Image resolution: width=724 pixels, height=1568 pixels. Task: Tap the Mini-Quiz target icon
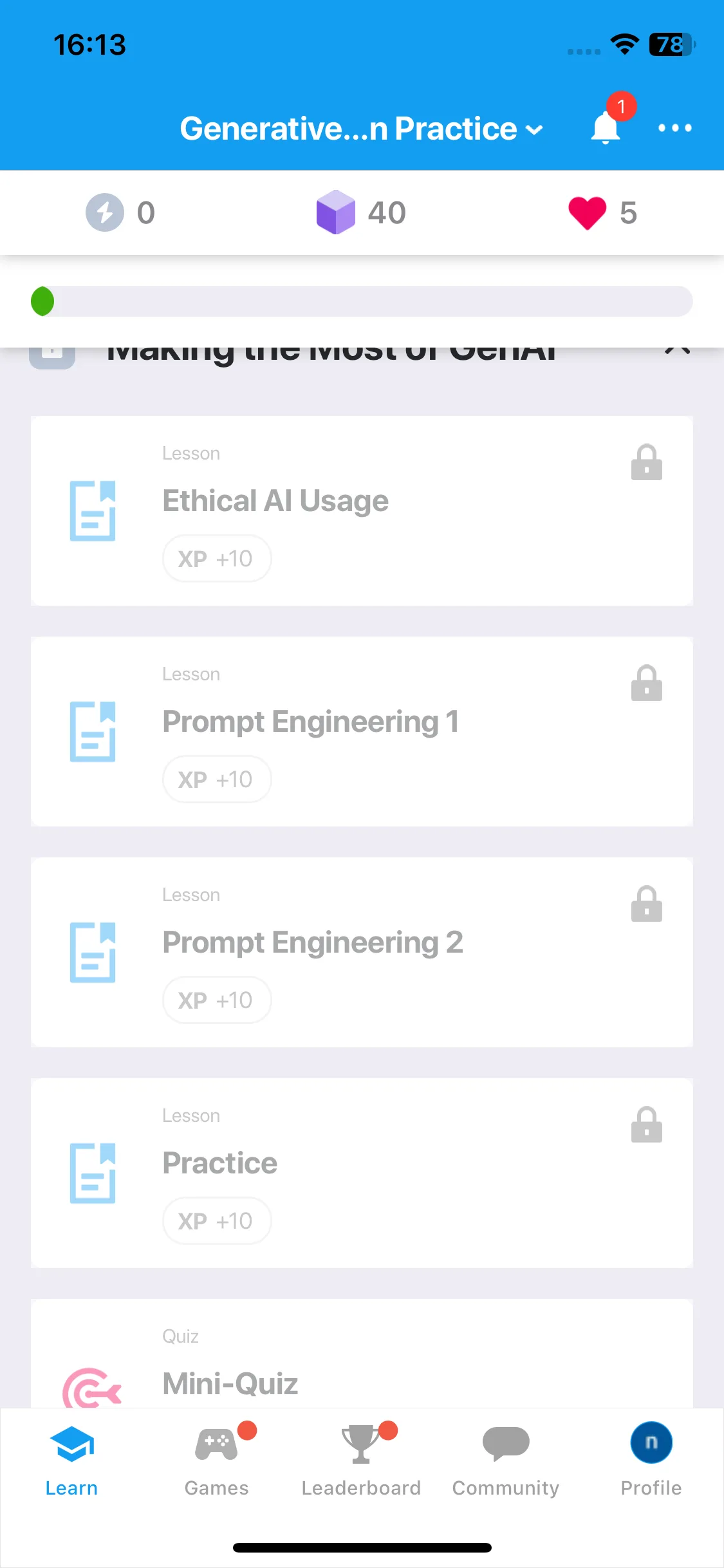coord(92,1388)
